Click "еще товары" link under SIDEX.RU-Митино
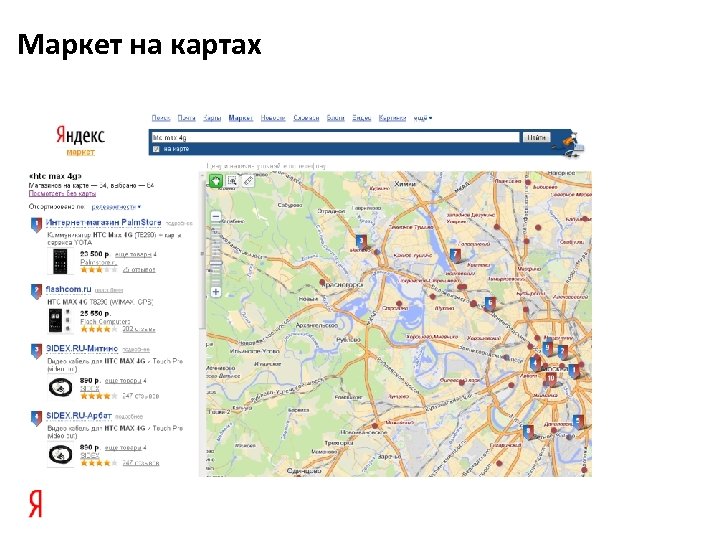 click(126, 381)
